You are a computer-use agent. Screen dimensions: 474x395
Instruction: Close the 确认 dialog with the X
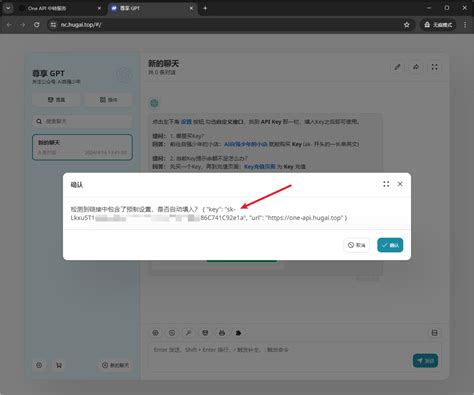click(x=400, y=184)
